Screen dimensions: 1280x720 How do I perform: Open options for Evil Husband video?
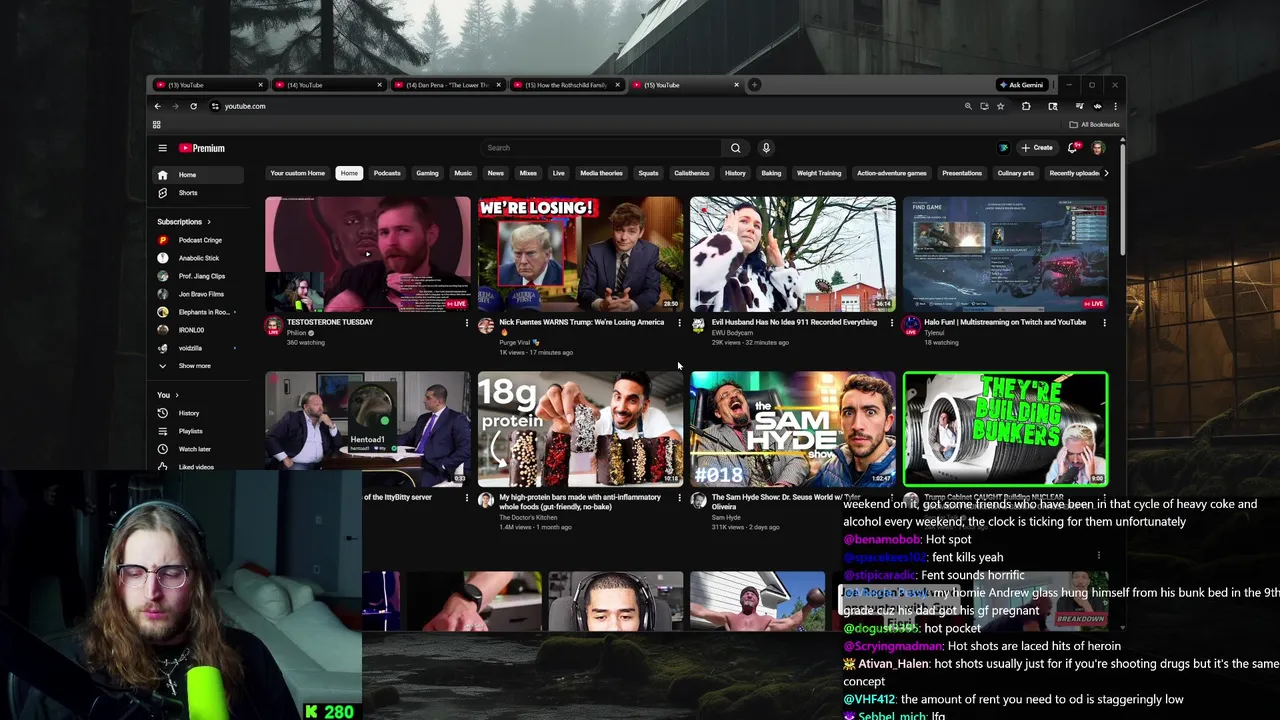point(892,323)
